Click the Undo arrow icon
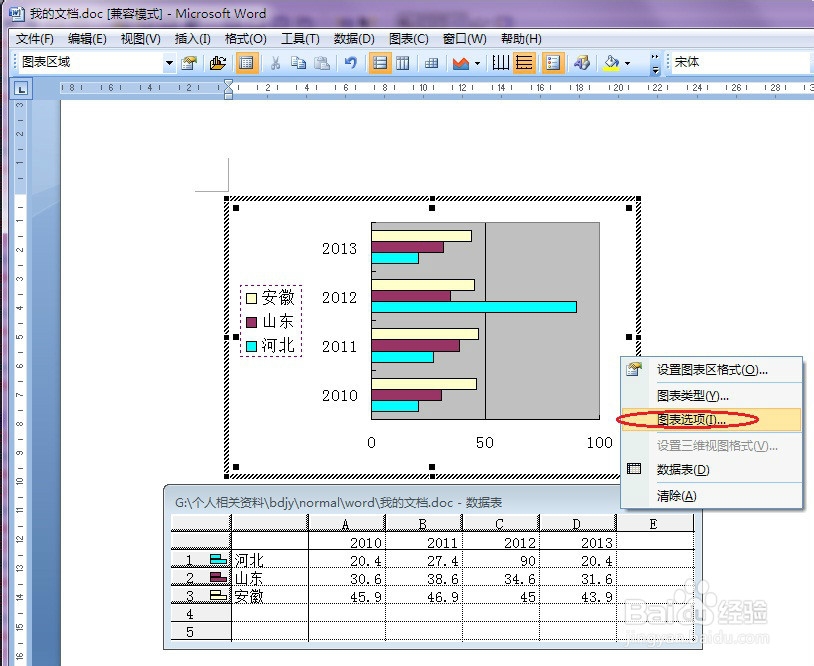This screenshot has height=666, width=814. [x=351, y=63]
